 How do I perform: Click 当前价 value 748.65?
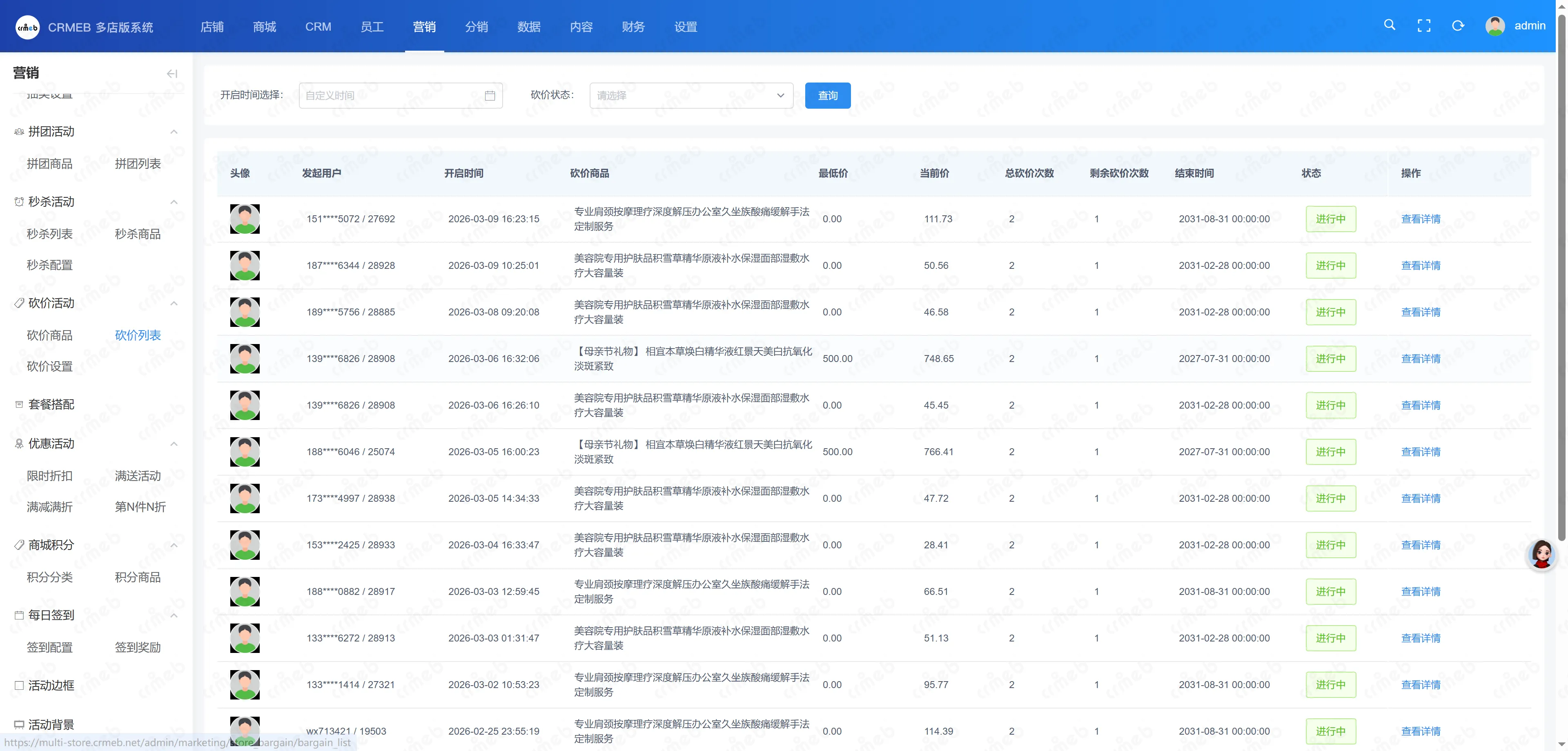click(x=939, y=359)
